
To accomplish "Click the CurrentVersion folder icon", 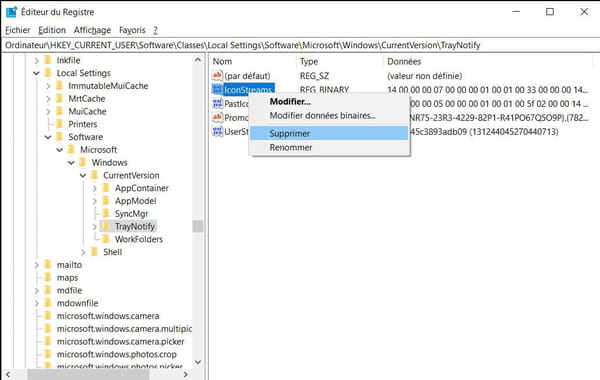I will tap(94, 175).
